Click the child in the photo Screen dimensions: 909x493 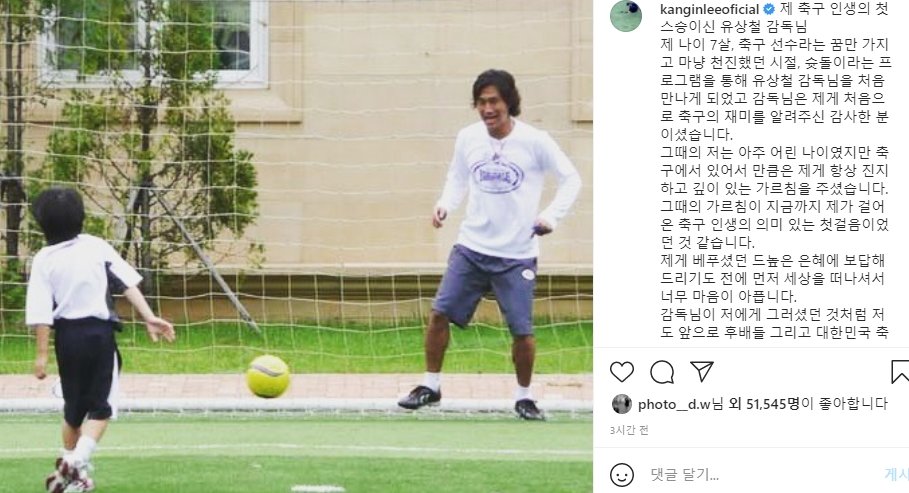click(87, 339)
